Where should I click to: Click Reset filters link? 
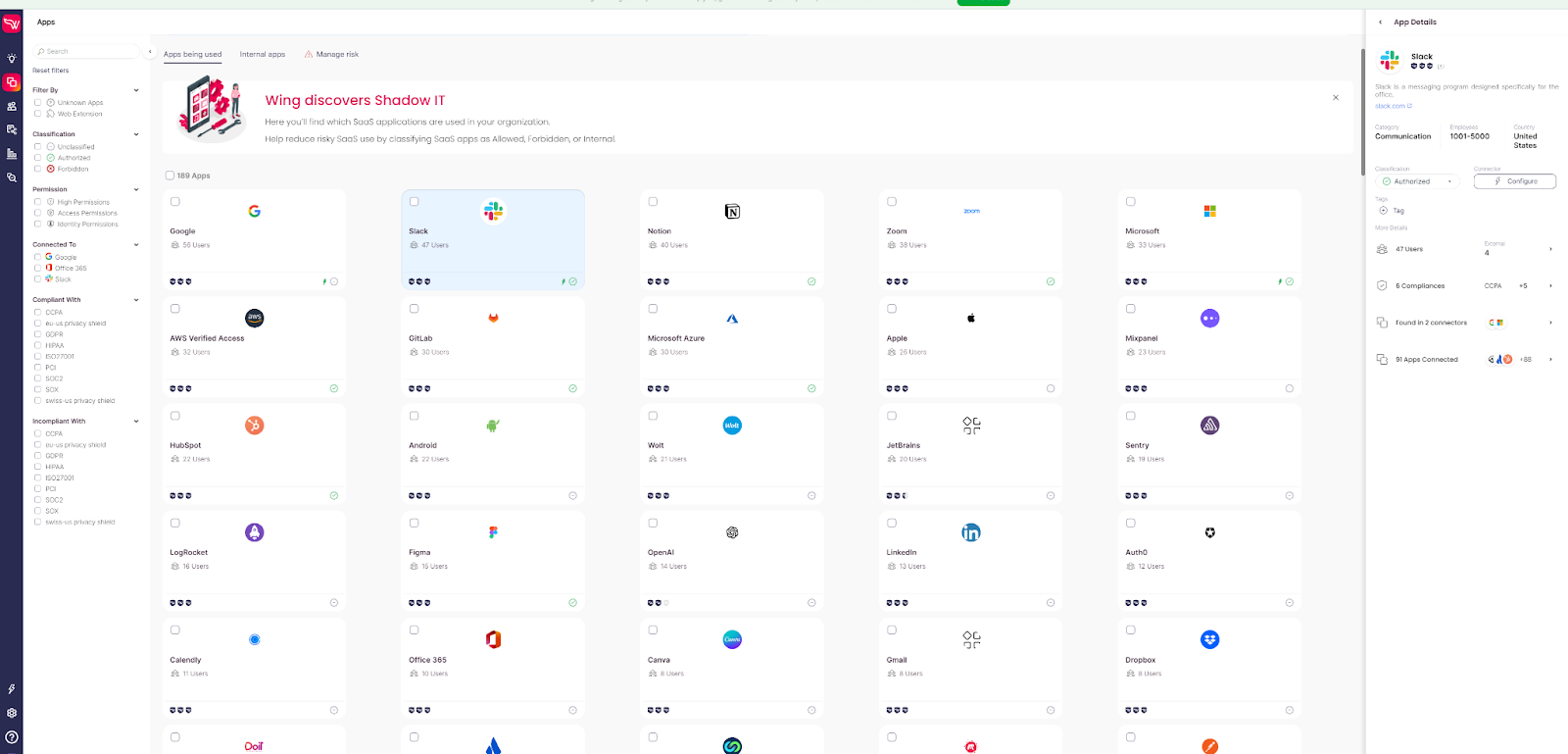pos(51,71)
